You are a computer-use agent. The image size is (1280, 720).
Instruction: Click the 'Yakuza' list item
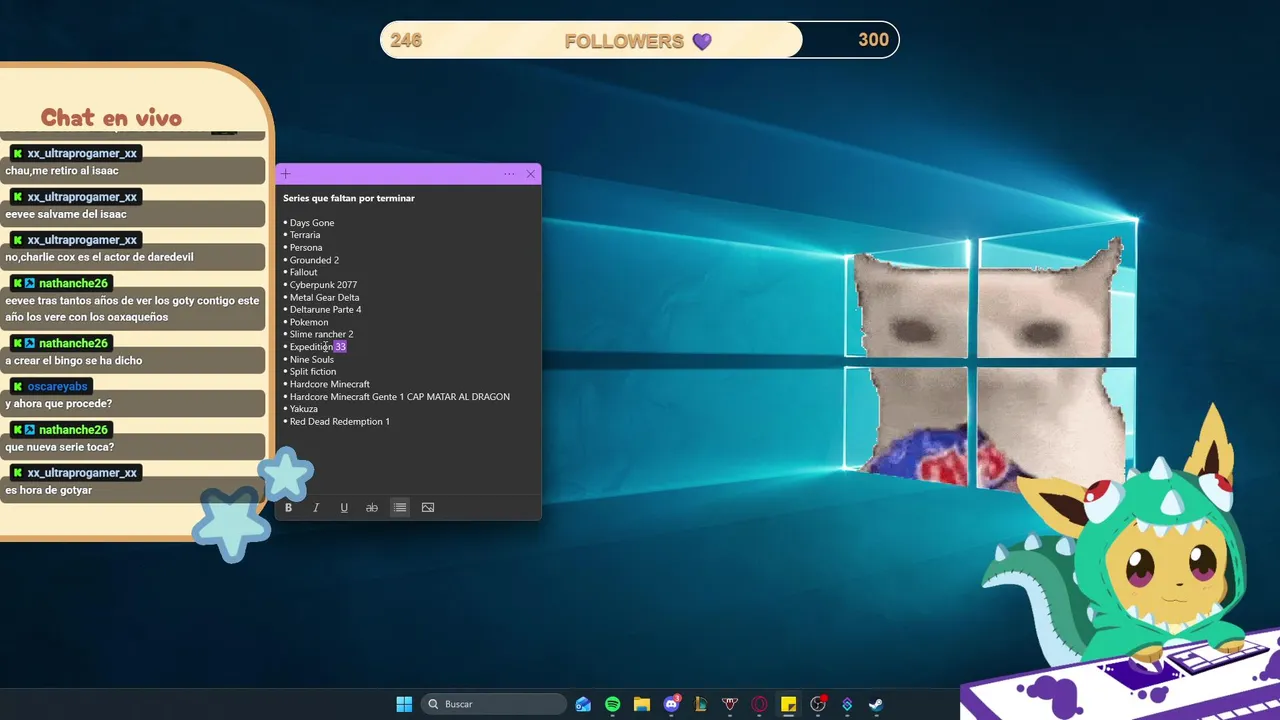coord(304,409)
